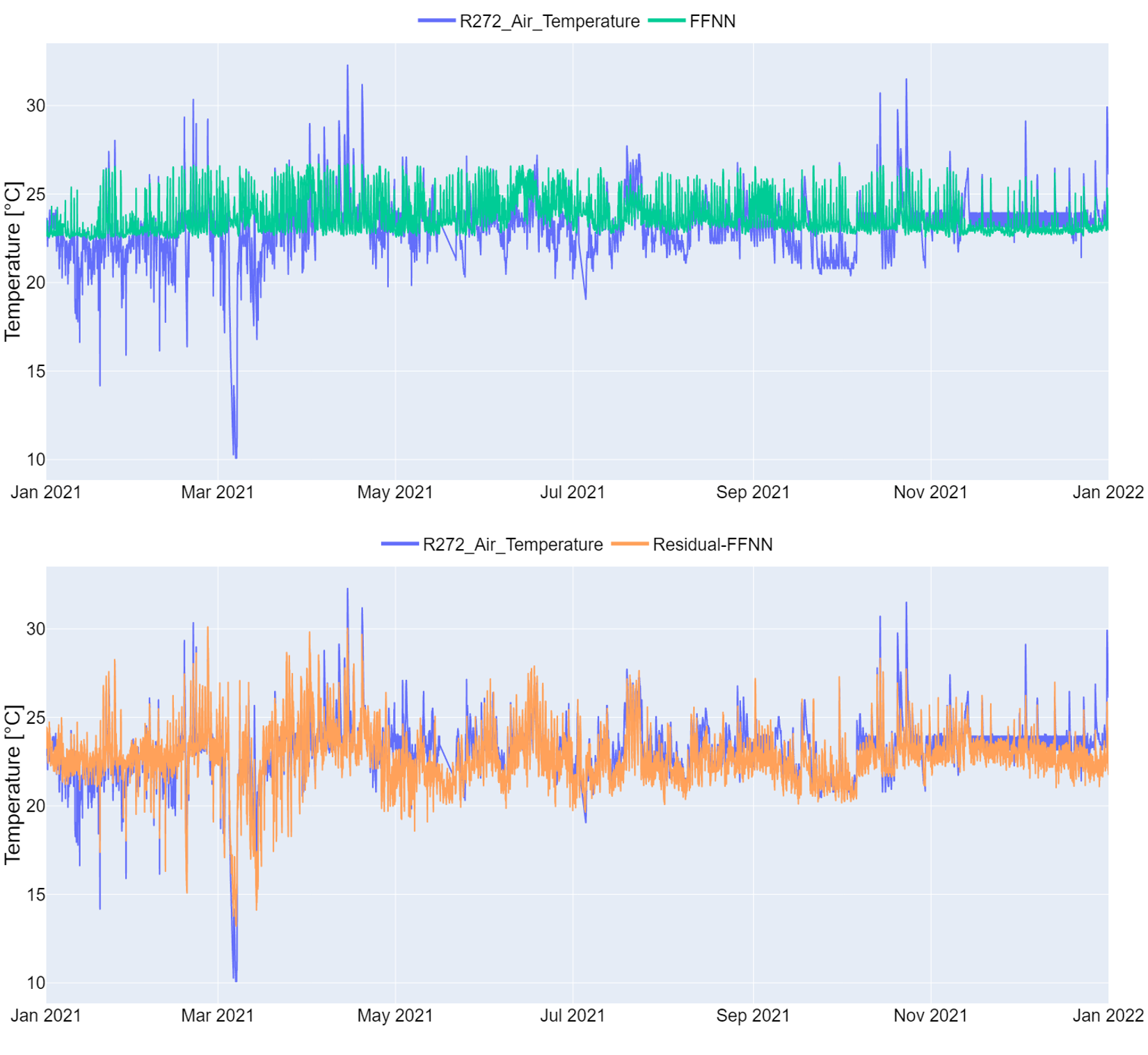The image size is (1148, 1055).
Task: Toggle FFNN trace in top chart legend
Action: pos(712,22)
